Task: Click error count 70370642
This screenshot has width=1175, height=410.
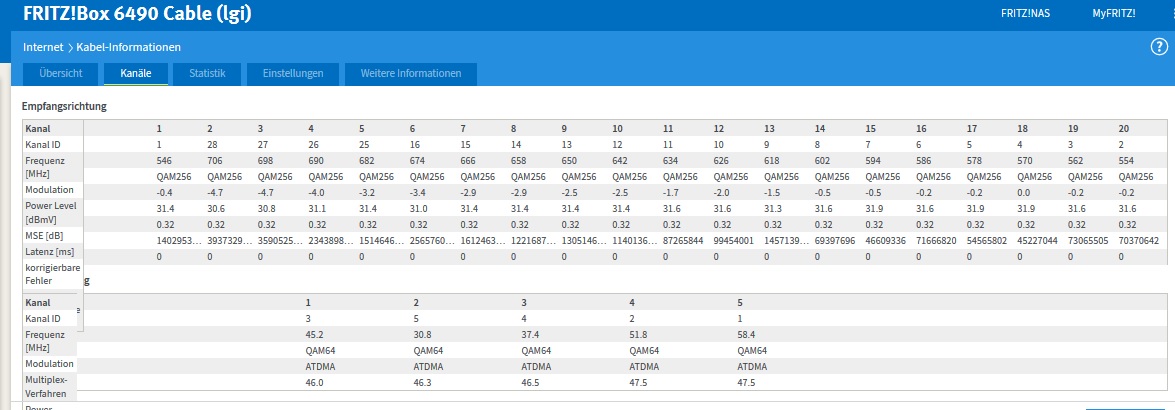Action: (x=1139, y=241)
